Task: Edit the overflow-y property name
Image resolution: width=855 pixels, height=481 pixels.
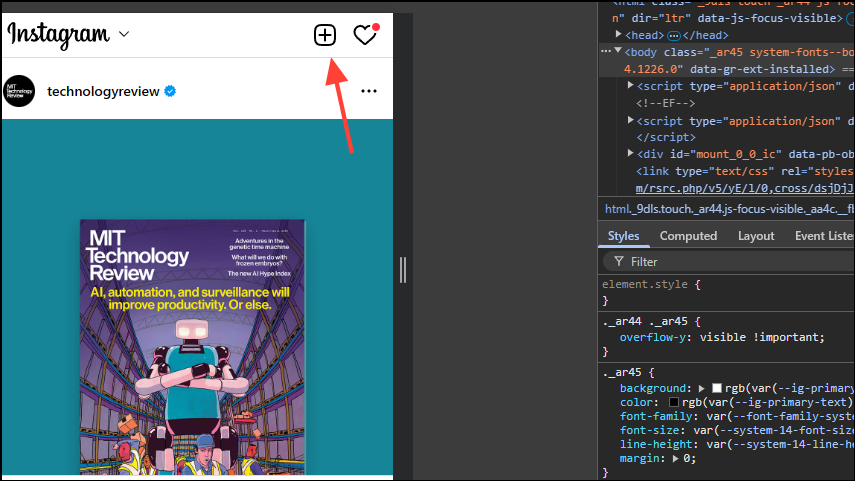Action: click(652, 338)
